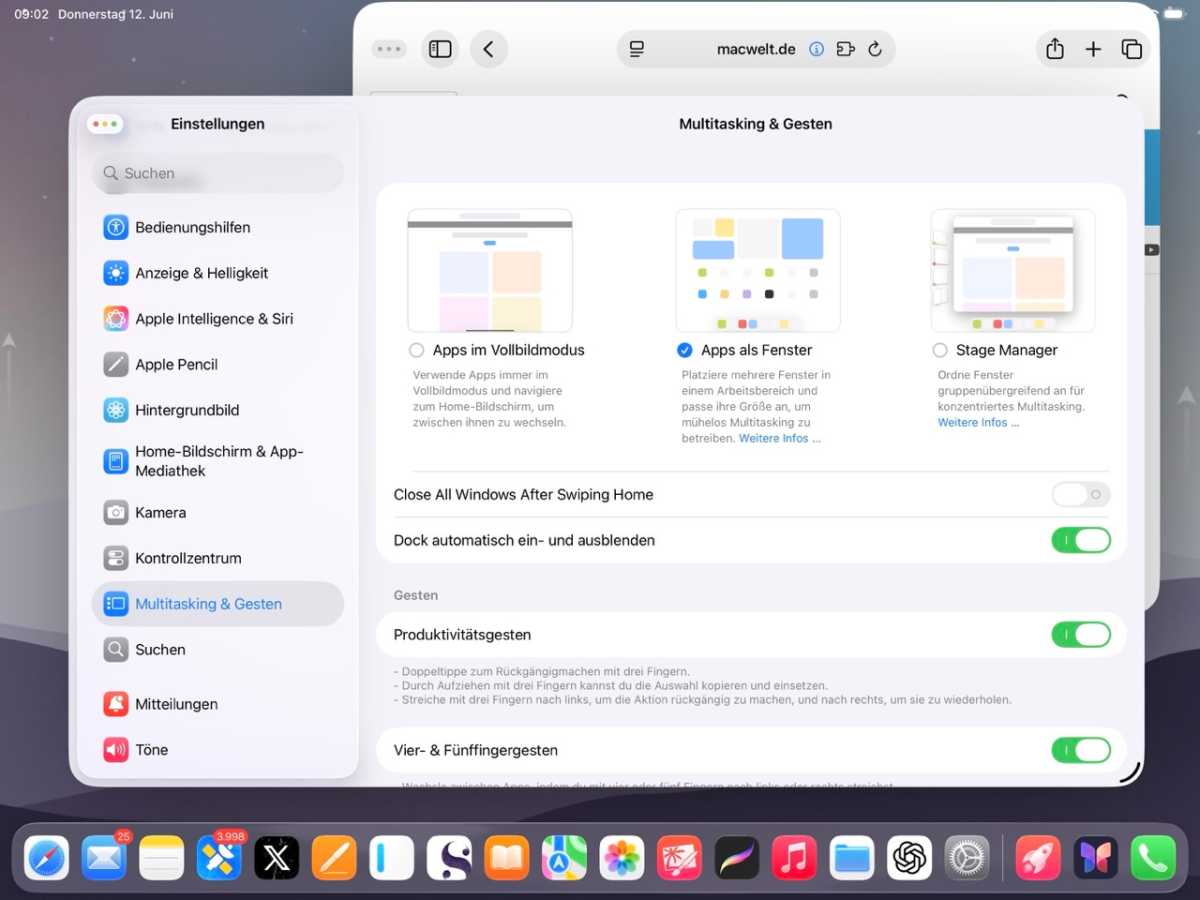This screenshot has height=900, width=1200.
Task: Open Weitere Infos under Apps als Fenster
Action: [778, 438]
